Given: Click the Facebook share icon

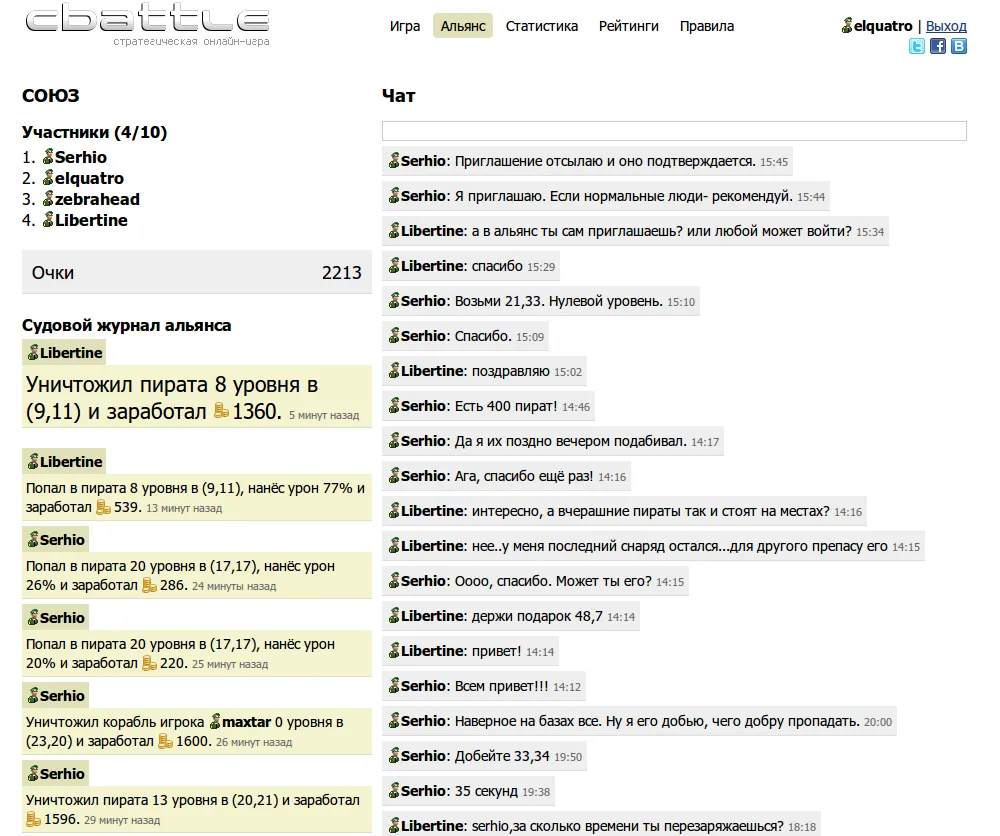Looking at the screenshot, I should tap(938, 46).
